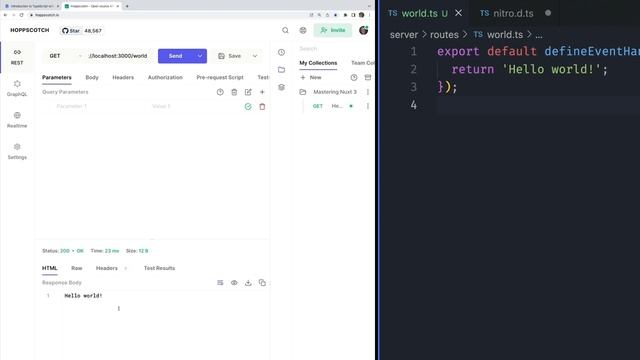Reload the page in the browser
The image size is (640, 360).
pyautogui.click(x=21, y=15)
